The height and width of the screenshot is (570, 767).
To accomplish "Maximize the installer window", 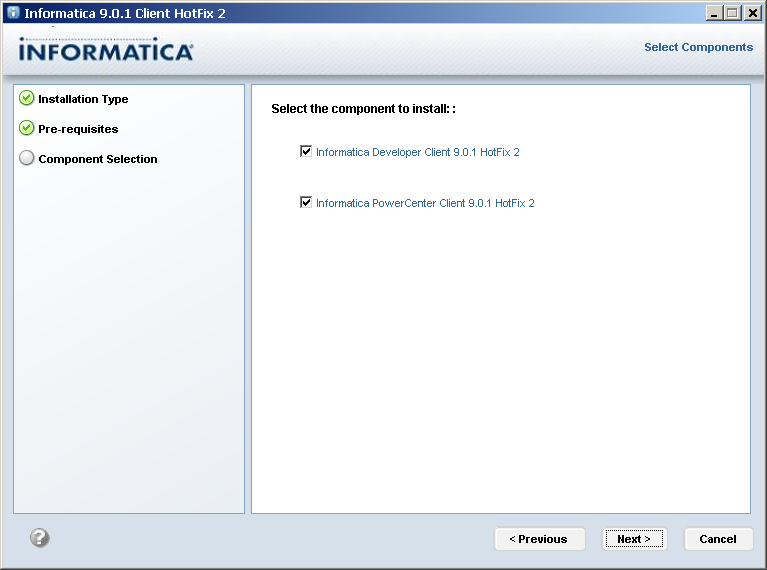I will tap(733, 13).
